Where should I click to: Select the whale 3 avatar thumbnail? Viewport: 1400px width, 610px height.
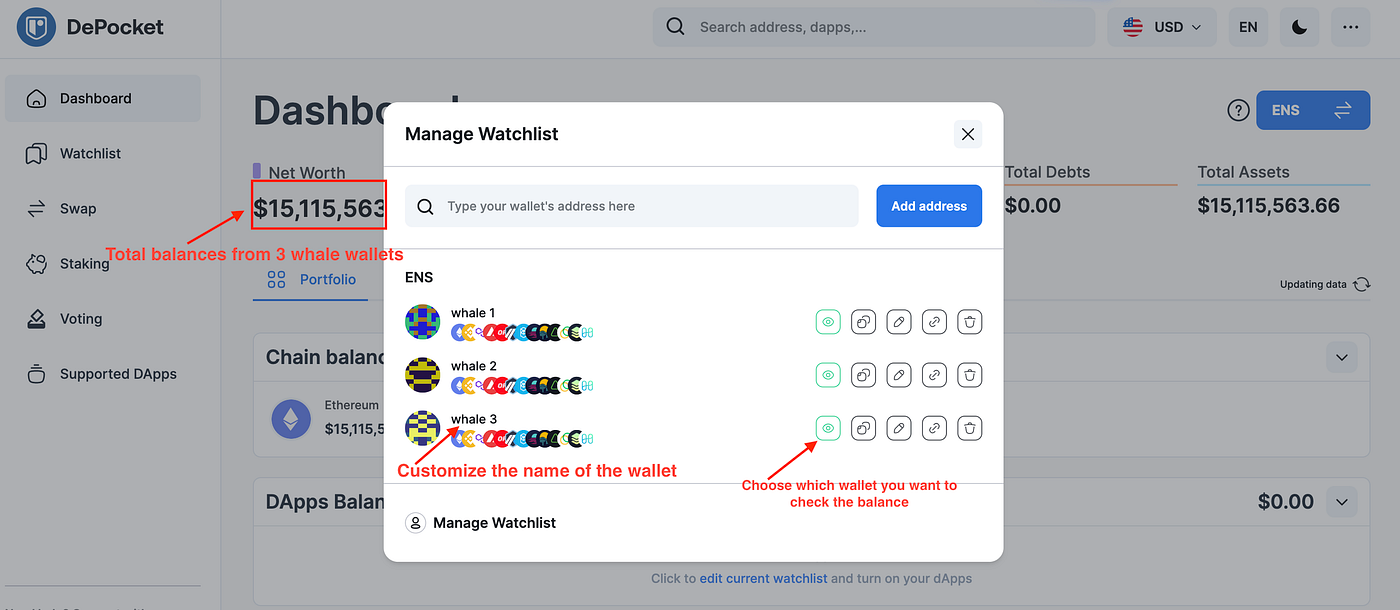click(423, 428)
